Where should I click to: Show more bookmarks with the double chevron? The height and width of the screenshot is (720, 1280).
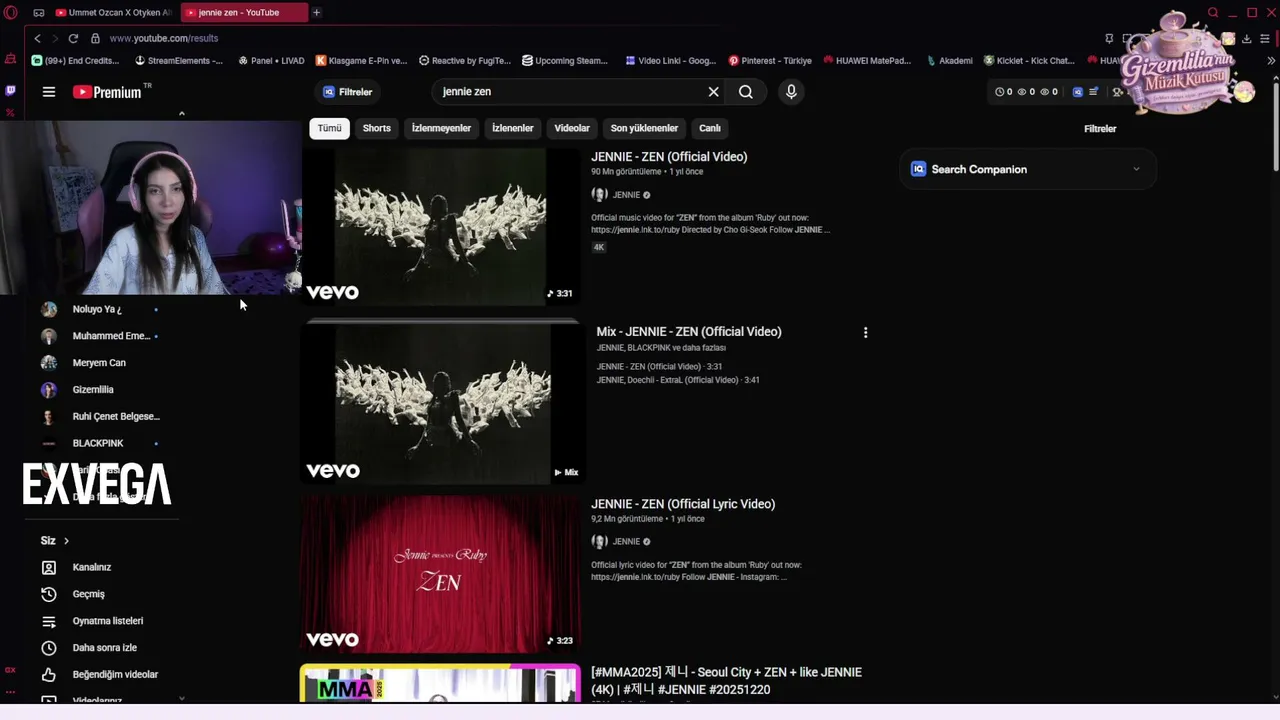(x=1271, y=61)
